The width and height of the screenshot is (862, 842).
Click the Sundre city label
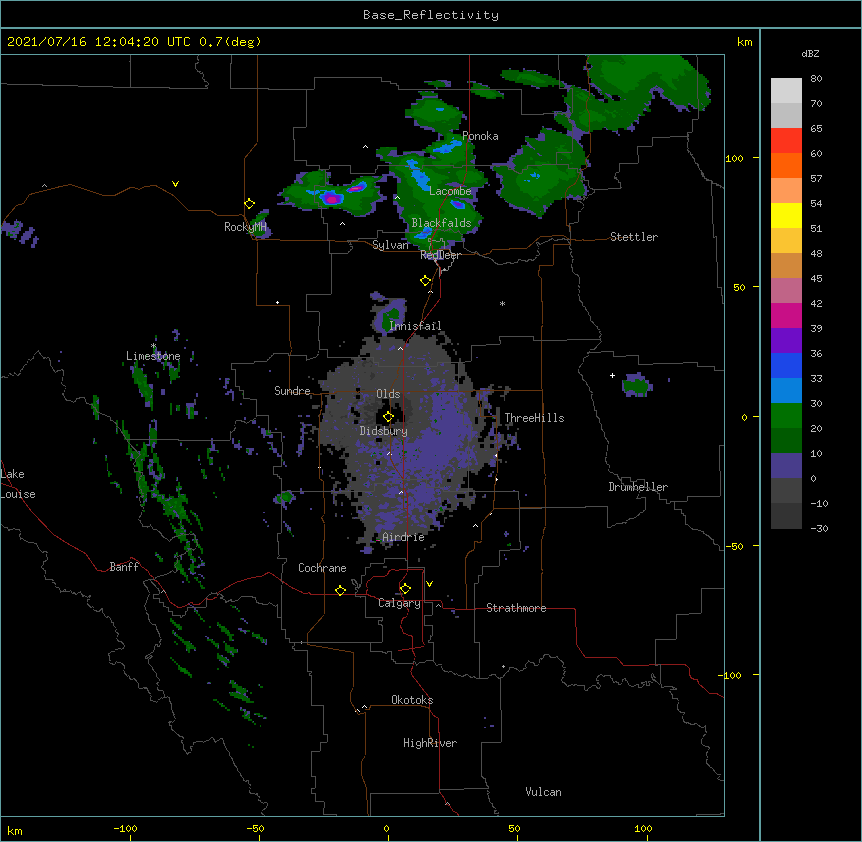pos(292,391)
